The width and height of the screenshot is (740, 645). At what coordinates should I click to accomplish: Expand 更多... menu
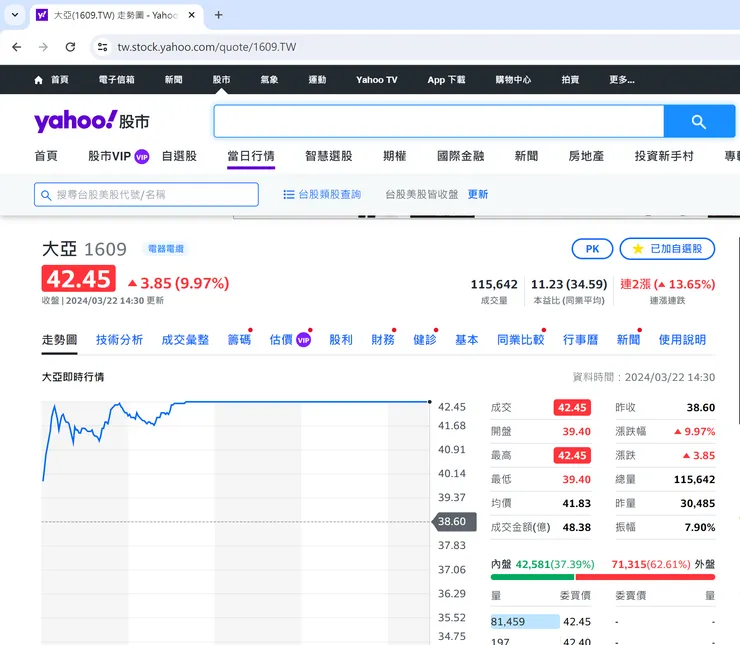pyautogui.click(x=622, y=80)
